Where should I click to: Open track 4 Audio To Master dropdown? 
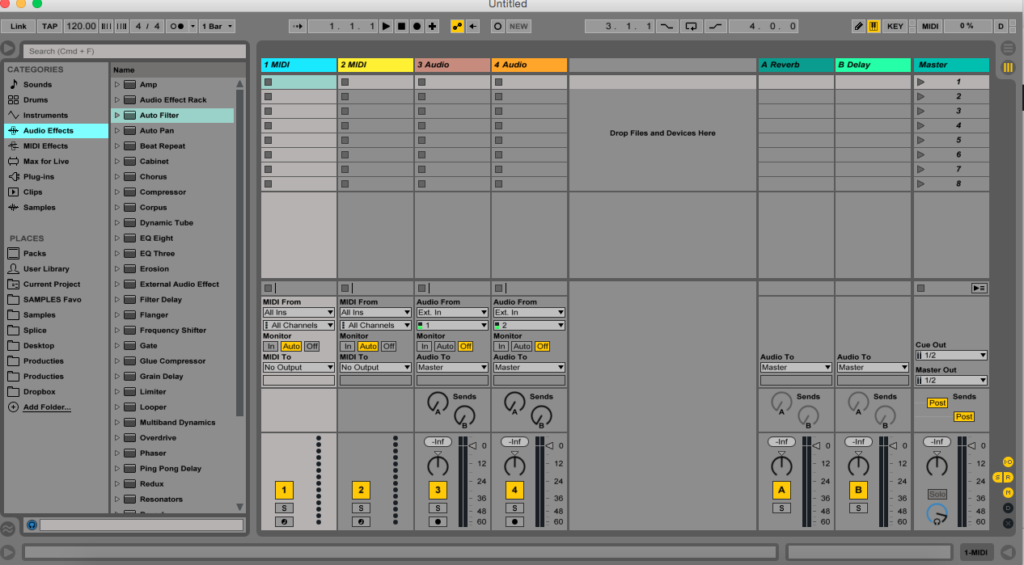click(x=529, y=367)
